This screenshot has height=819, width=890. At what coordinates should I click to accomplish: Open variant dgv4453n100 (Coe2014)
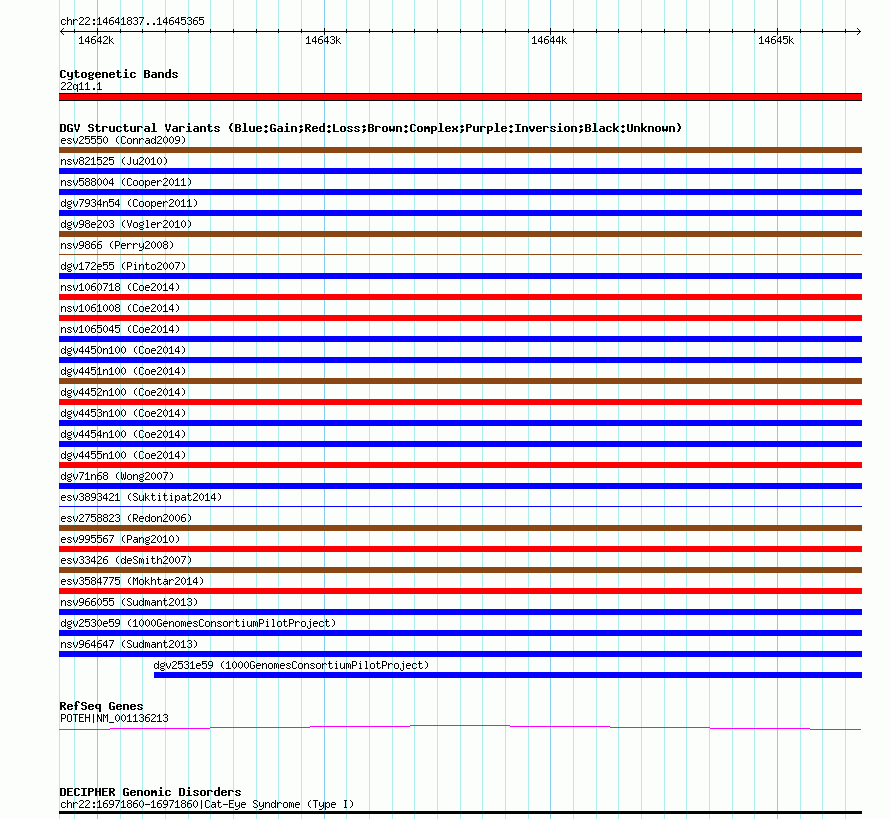tap(123, 413)
